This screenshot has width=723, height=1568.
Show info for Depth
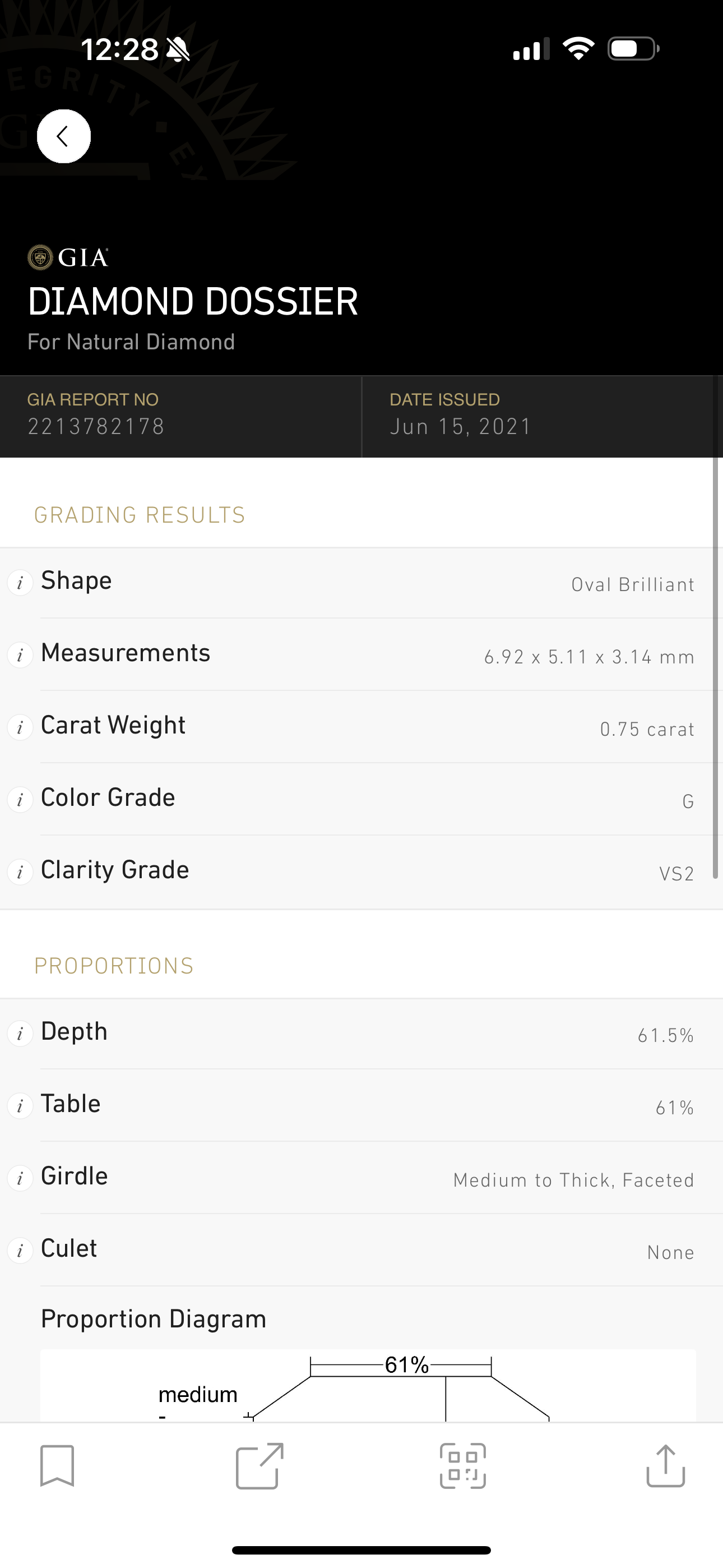tap(20, 1034)
